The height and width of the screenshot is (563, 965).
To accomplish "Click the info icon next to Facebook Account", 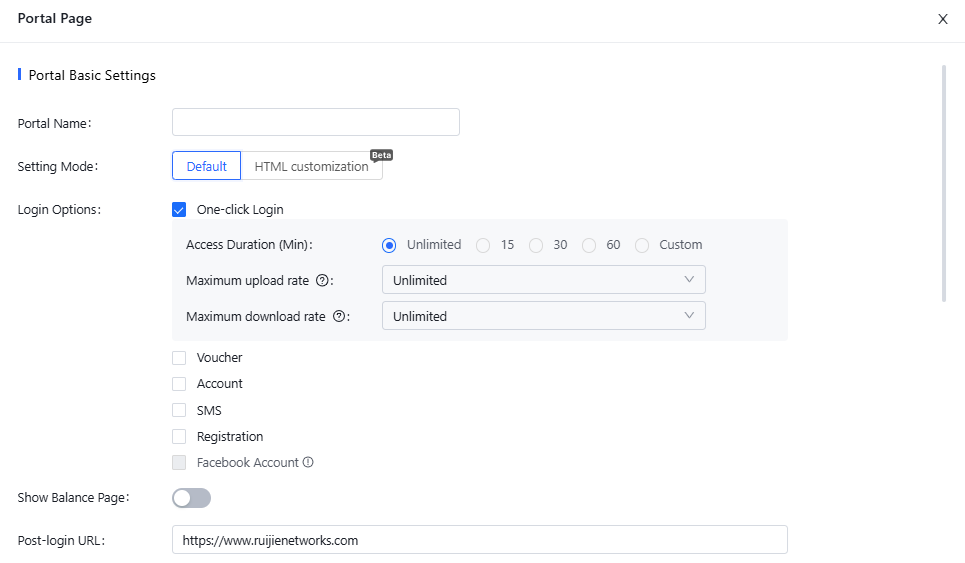I will [x=308, y=463].
